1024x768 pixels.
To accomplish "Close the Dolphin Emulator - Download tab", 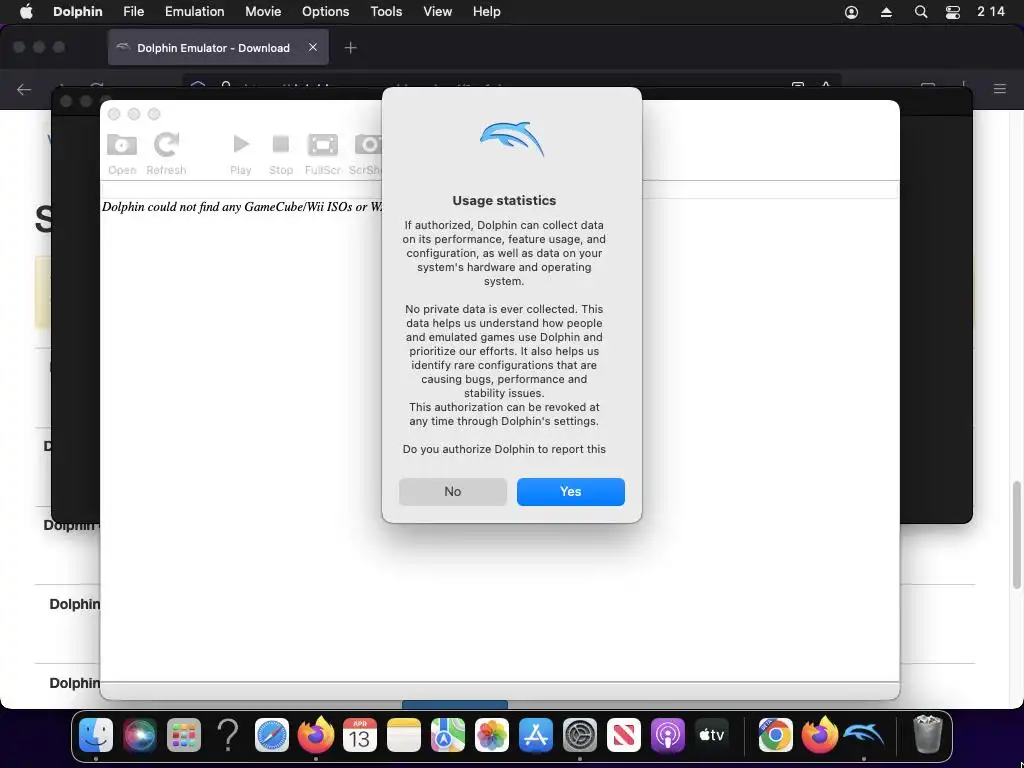I will [x=313, y=47].
